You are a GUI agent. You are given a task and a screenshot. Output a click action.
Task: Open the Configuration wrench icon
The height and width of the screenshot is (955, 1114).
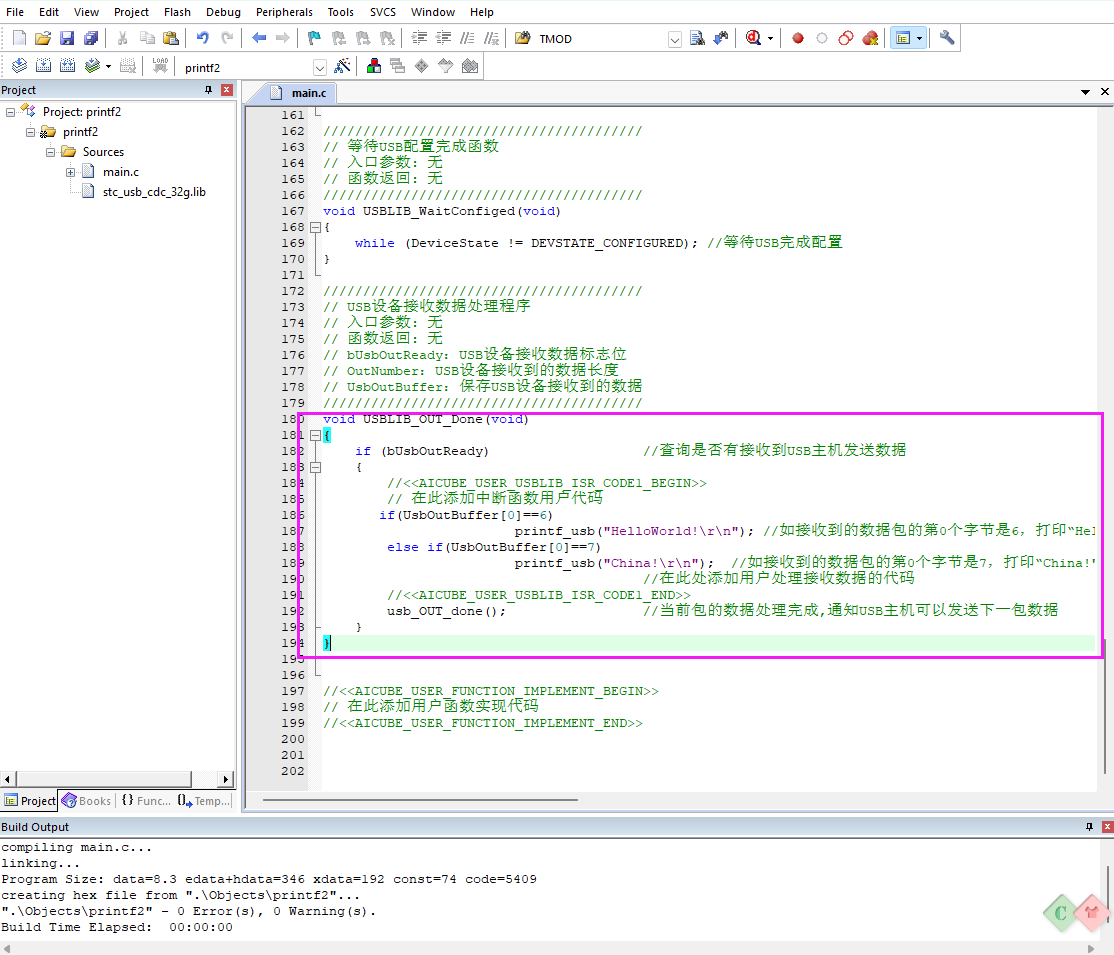947,38
